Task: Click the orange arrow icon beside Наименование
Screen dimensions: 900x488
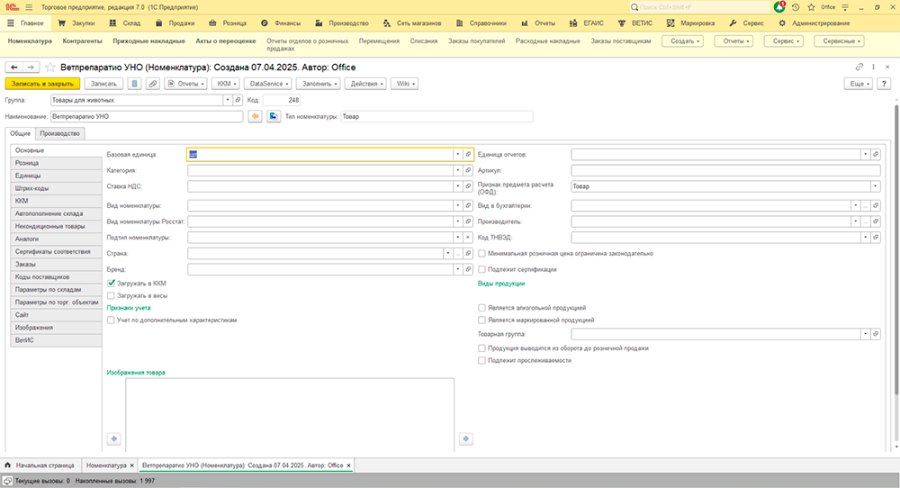Action: click(255, 117)
